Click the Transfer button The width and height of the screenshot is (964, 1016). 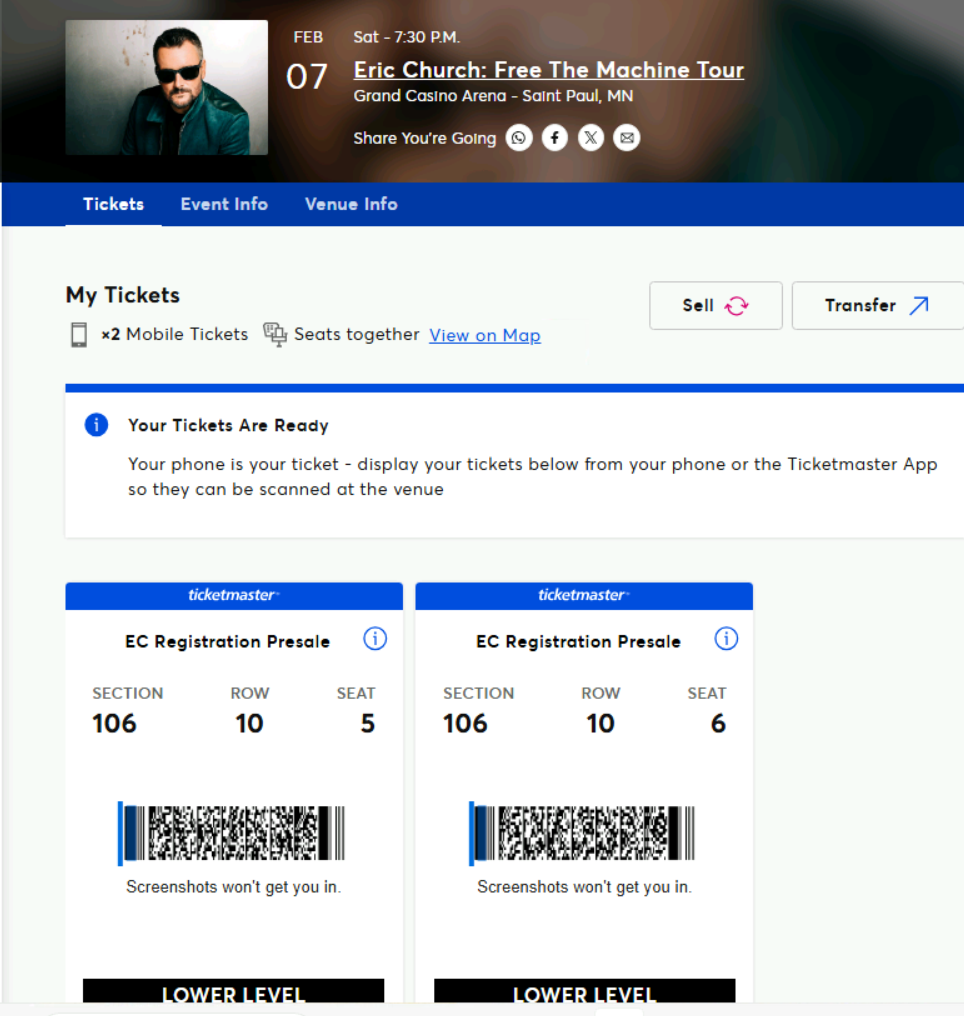pos(878,305)
